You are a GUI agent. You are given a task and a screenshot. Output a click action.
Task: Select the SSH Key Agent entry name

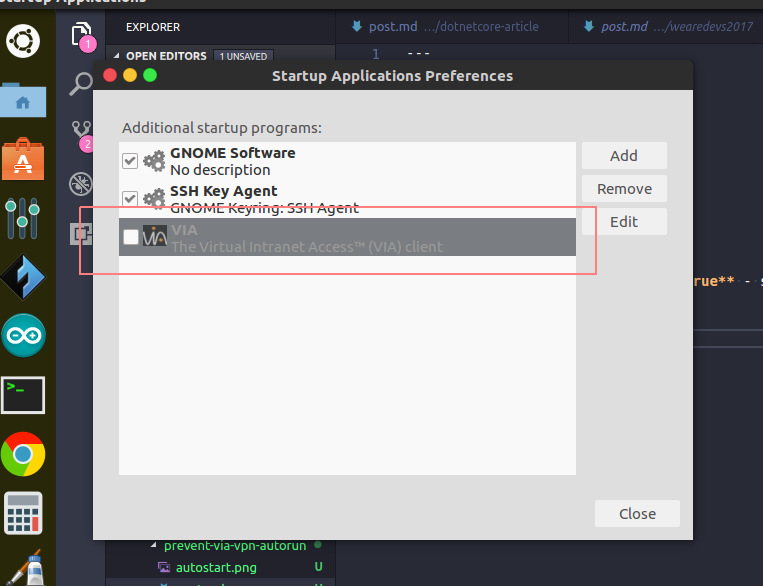point(223,191)
